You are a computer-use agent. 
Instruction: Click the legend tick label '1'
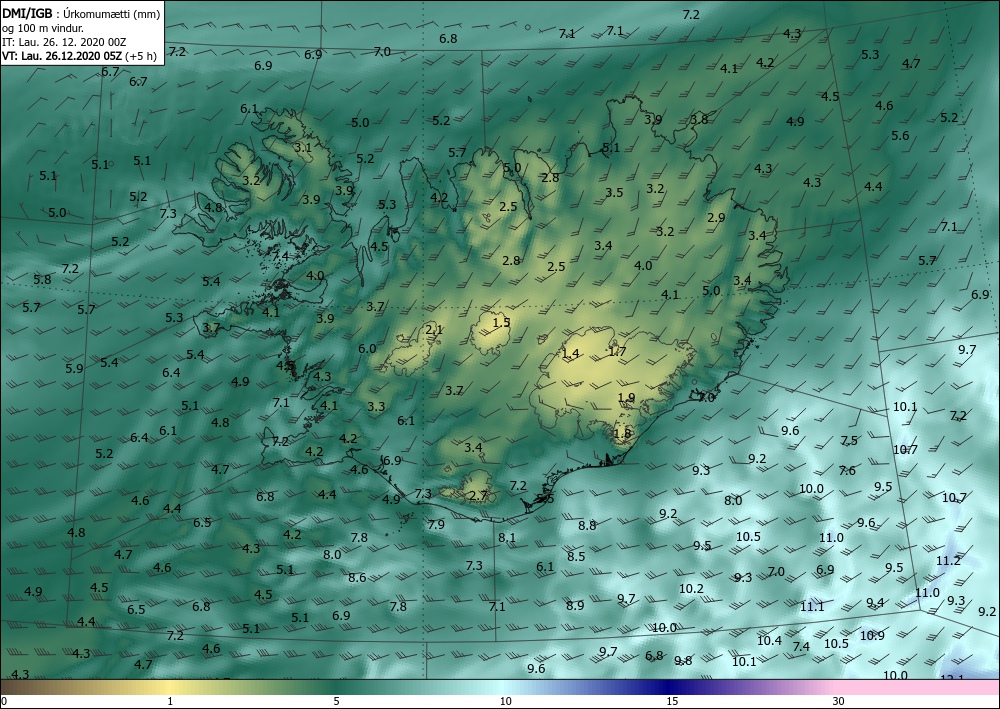coord(170,702)
